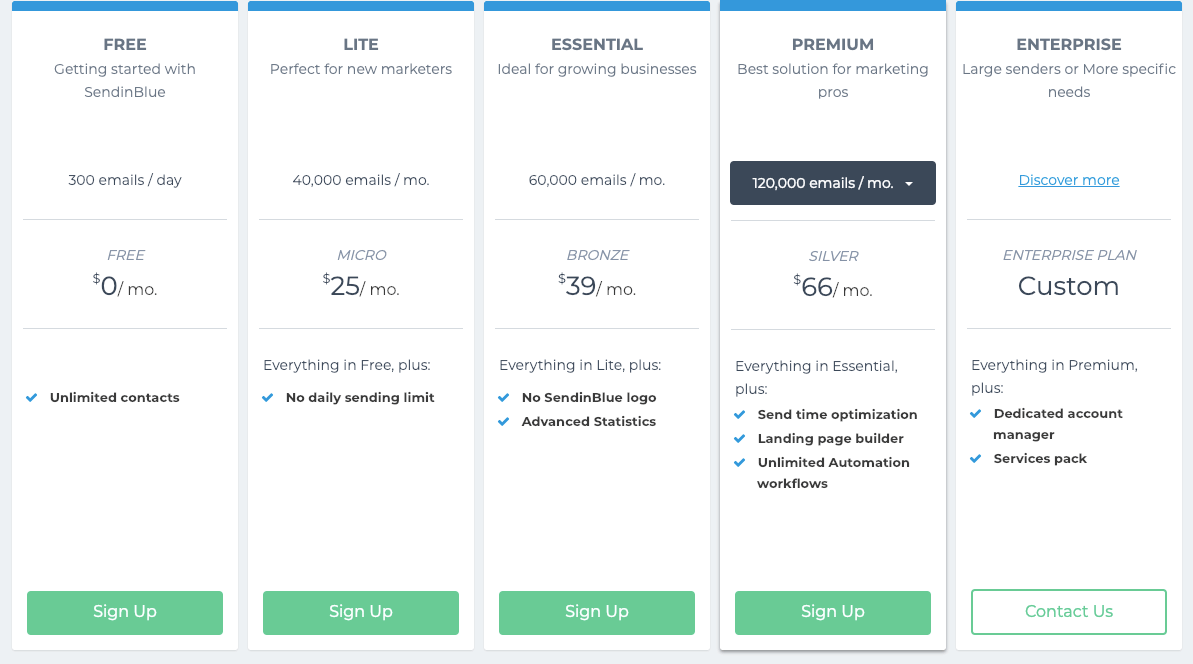Click the Premium $66/mo. price
This screenshot has width=1193, height=664.
832,288
